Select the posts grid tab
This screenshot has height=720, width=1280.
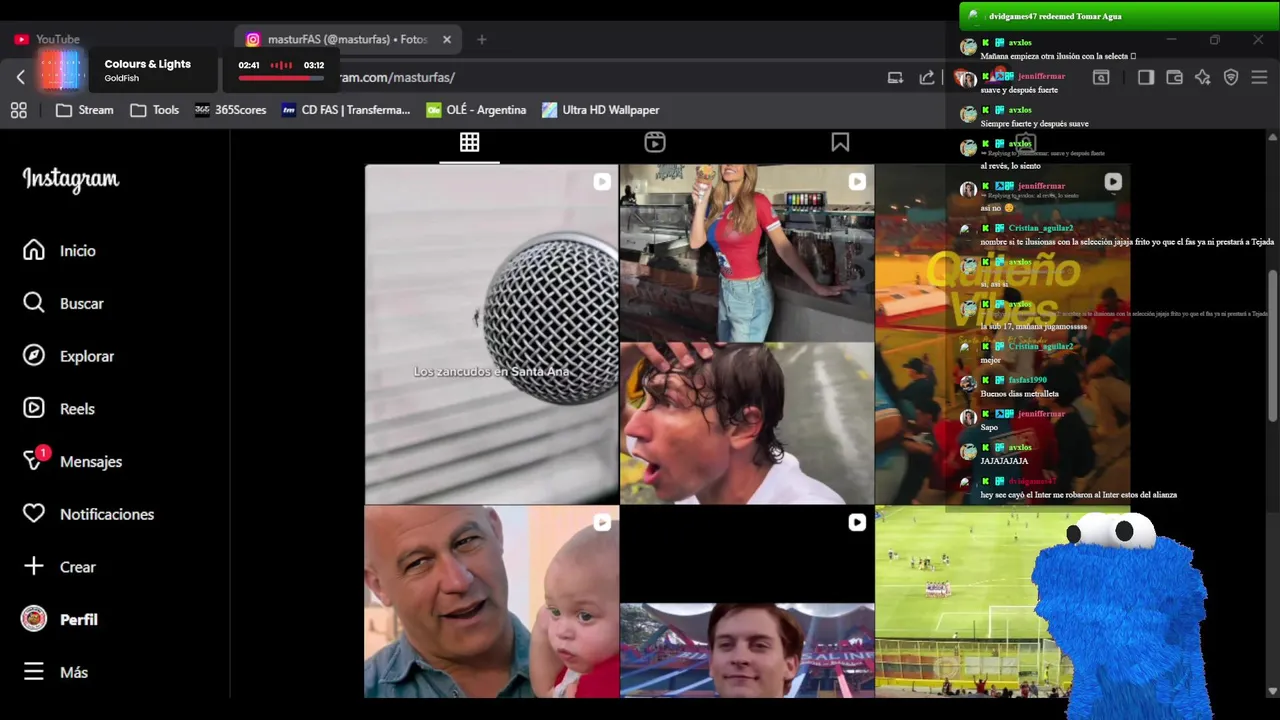pos(469,142)
